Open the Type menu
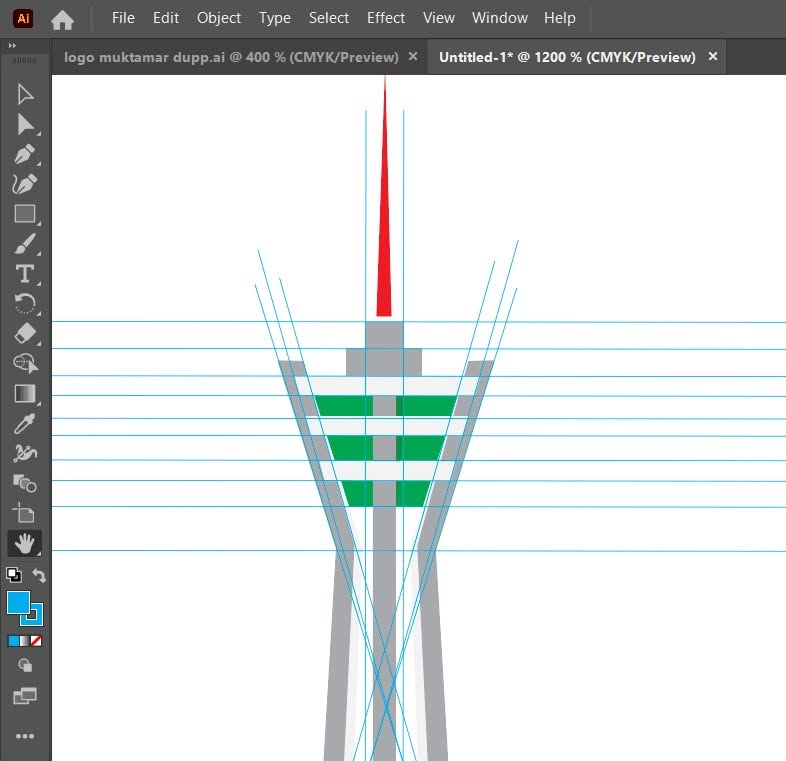786x761 pixels. coord(275,18)
